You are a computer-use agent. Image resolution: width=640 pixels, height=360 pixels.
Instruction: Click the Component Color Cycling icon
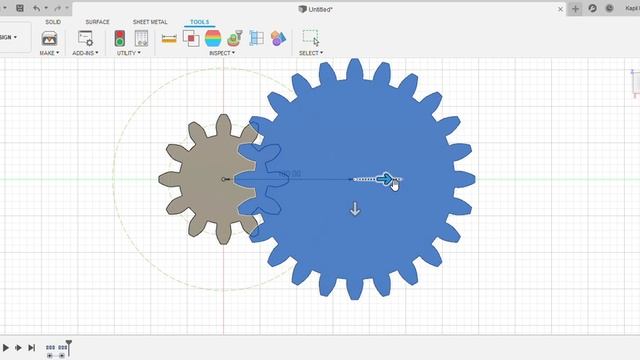(278, 38)
